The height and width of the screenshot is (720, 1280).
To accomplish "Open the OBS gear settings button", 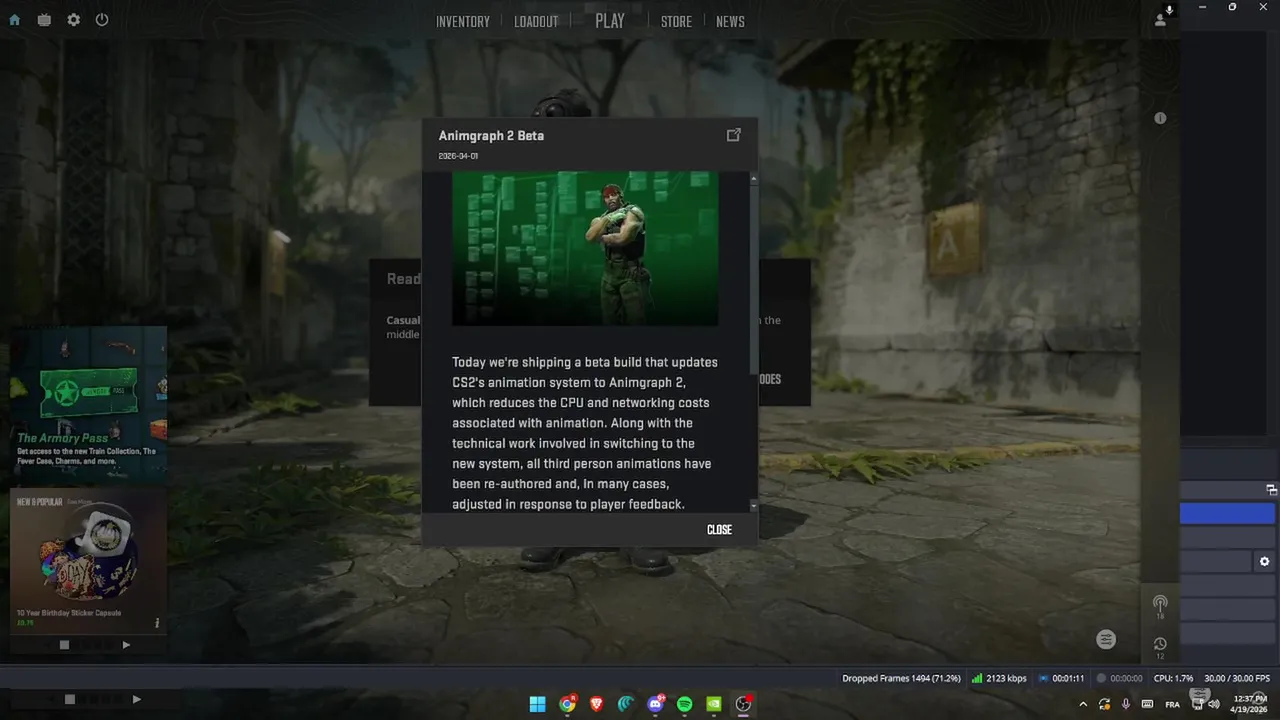I will point(1265,562).
